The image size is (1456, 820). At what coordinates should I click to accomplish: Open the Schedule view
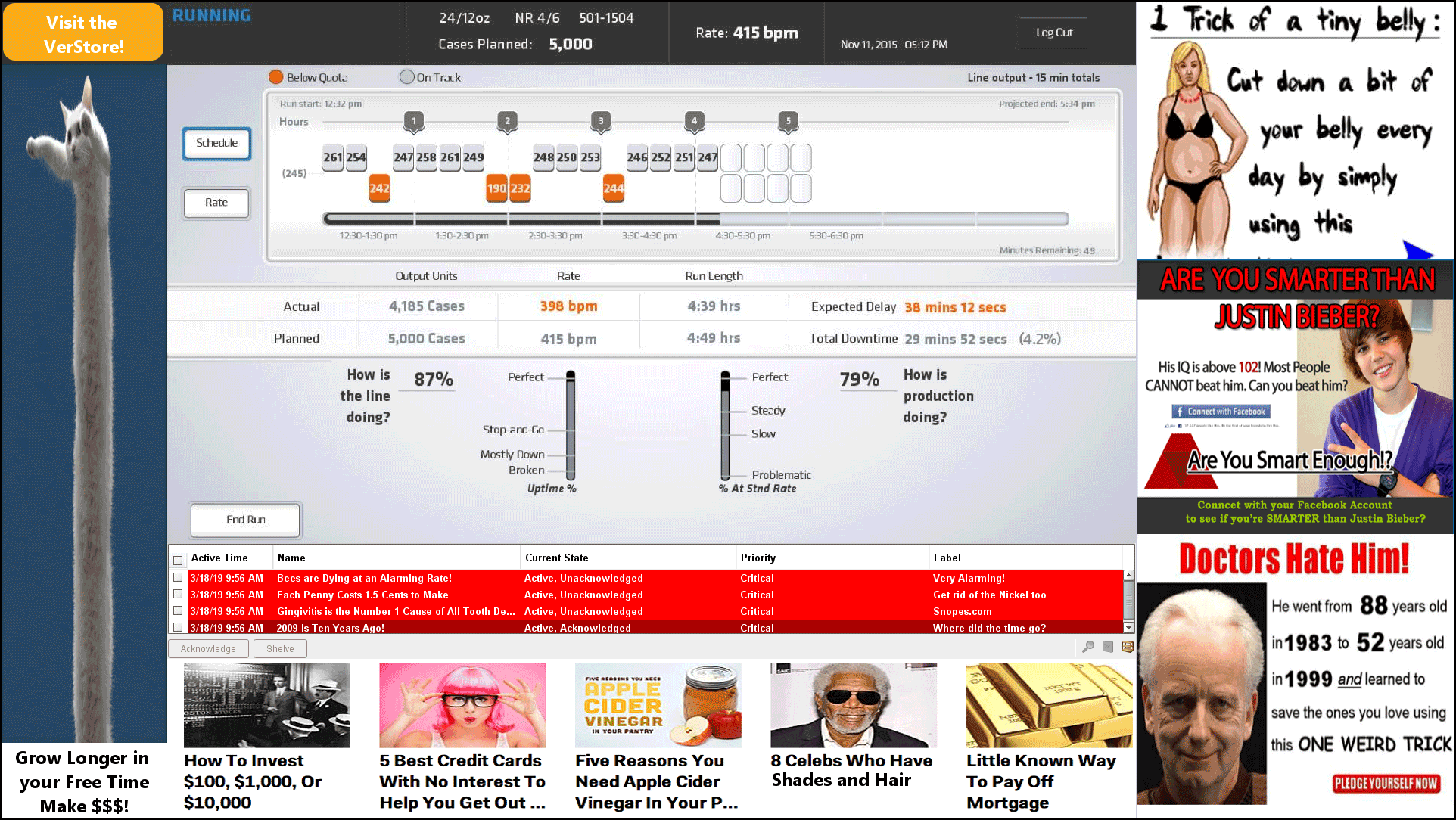tap(216, 143)
